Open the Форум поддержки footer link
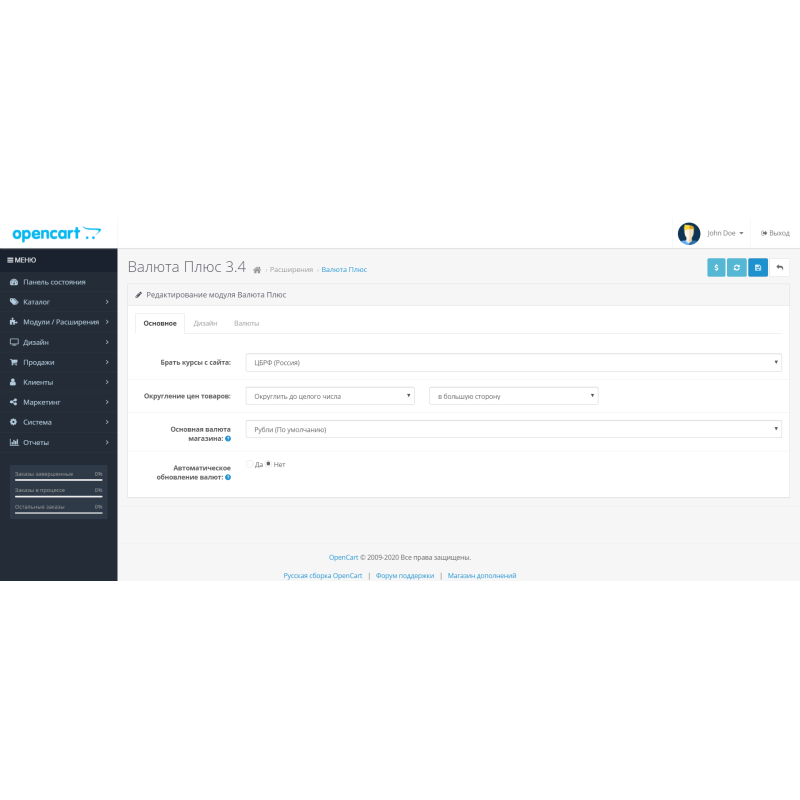 (405, 576)
